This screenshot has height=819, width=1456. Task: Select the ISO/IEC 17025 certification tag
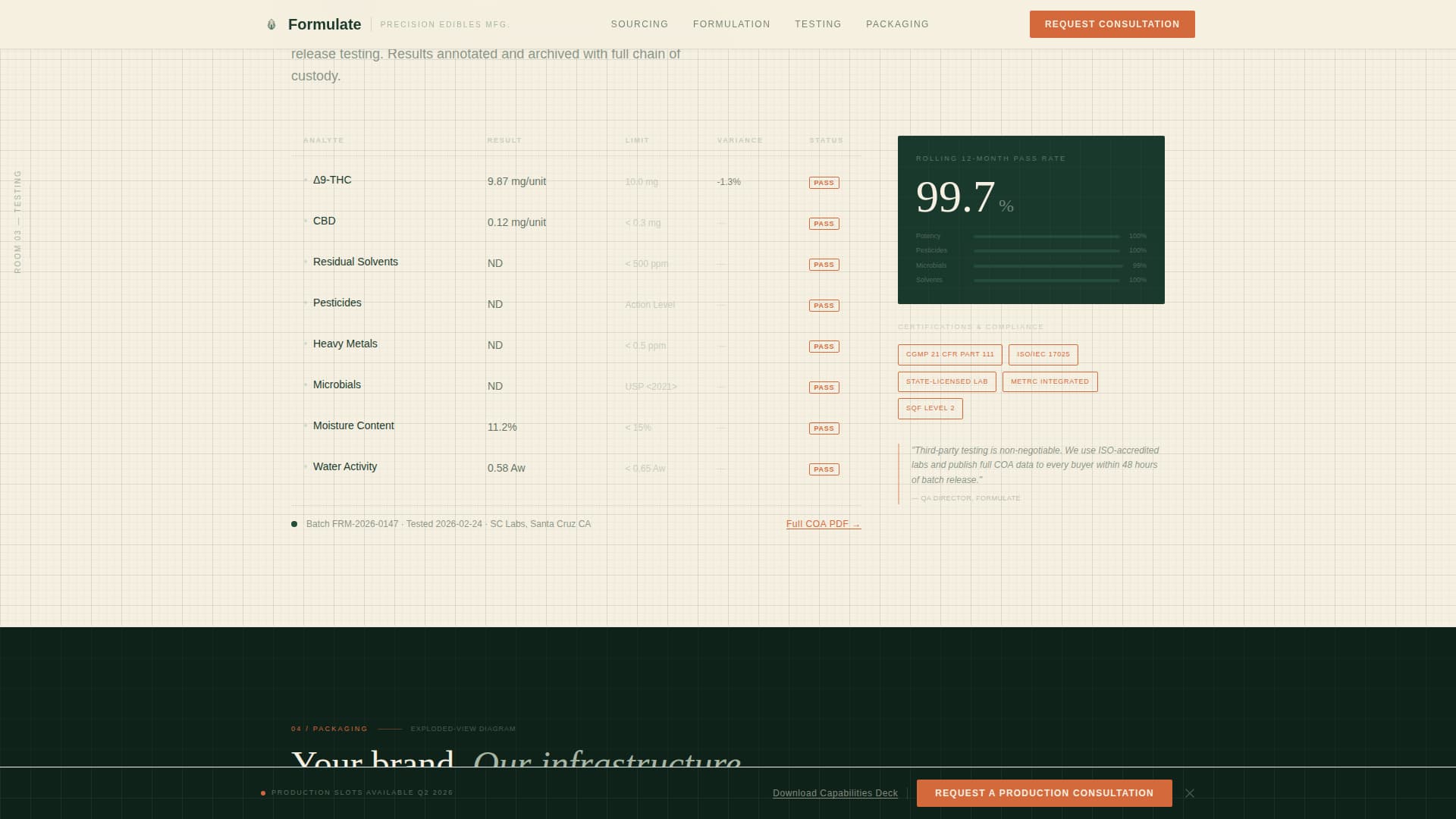tap(1043, 354)
